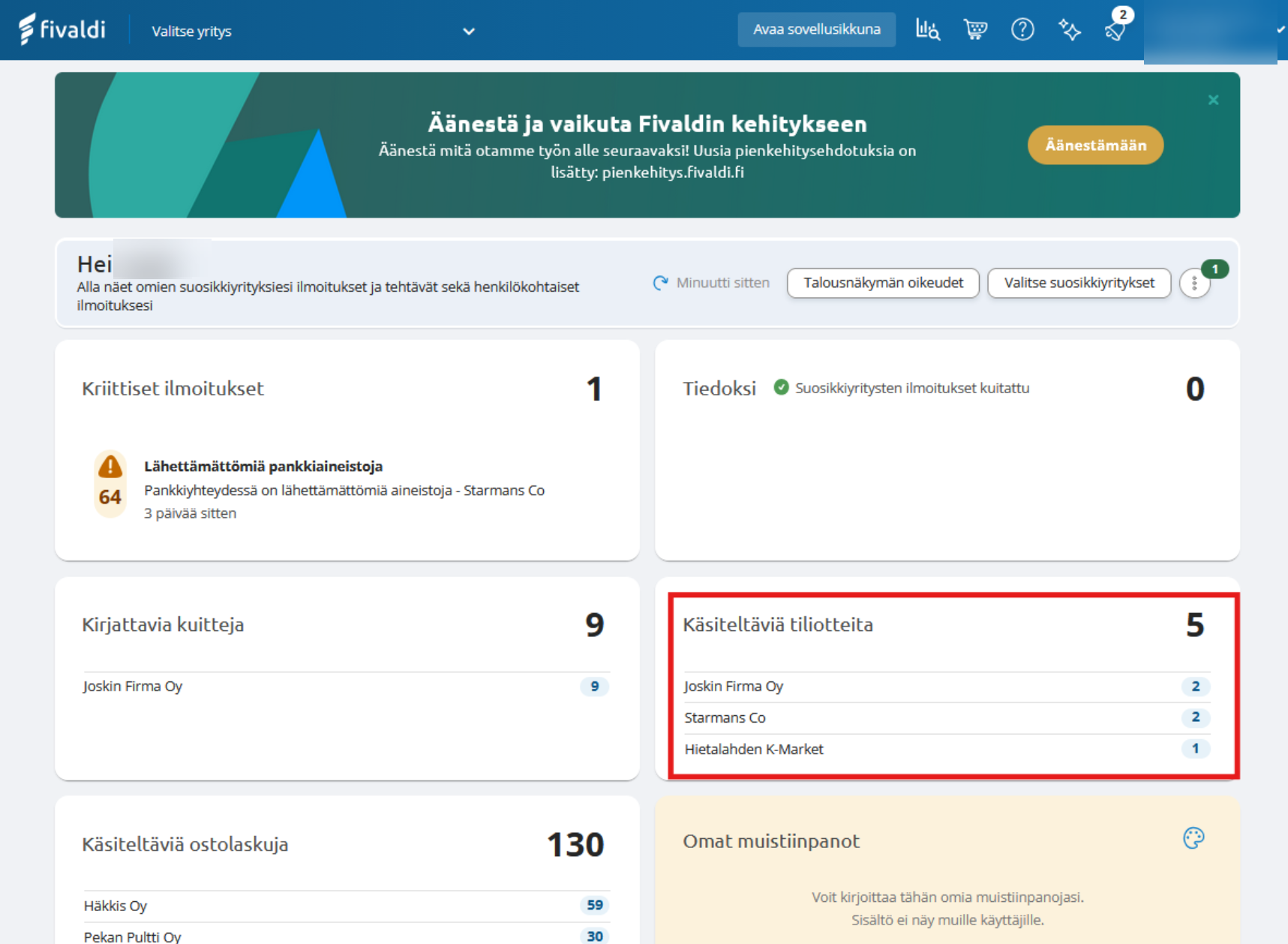Screen dimensions: 1288x944
Task: Open Talousnäkymän oikeudet
Action: [883, 283]
